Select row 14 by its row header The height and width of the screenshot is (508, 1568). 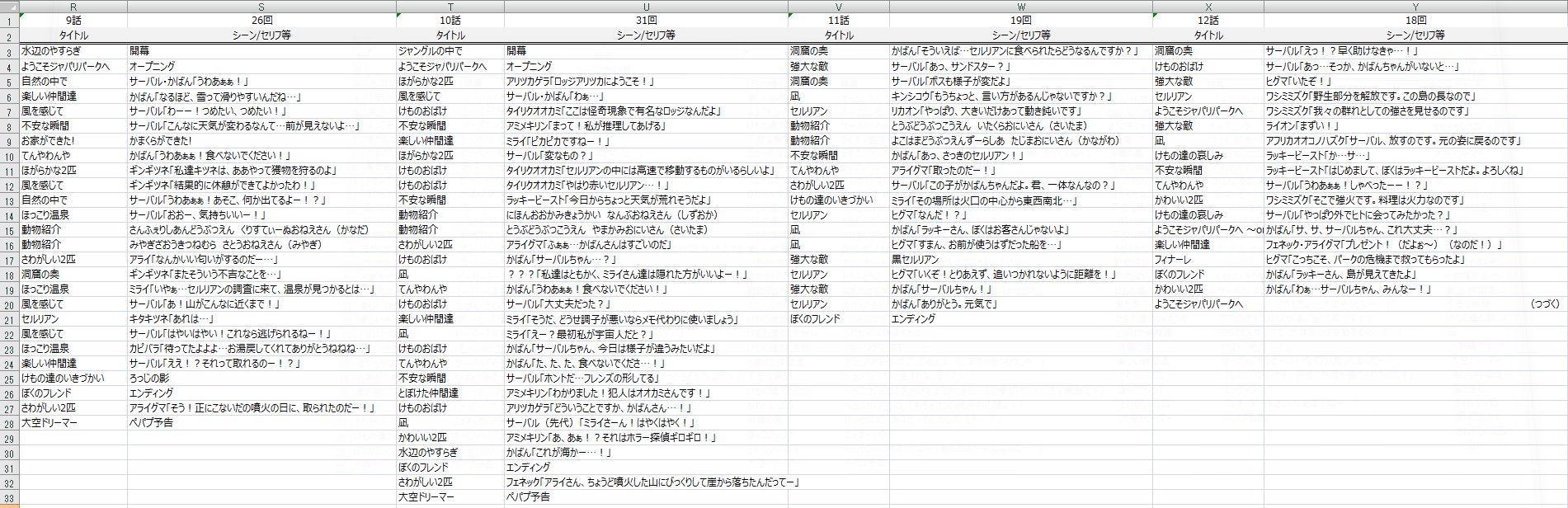(x=9, y=215)
